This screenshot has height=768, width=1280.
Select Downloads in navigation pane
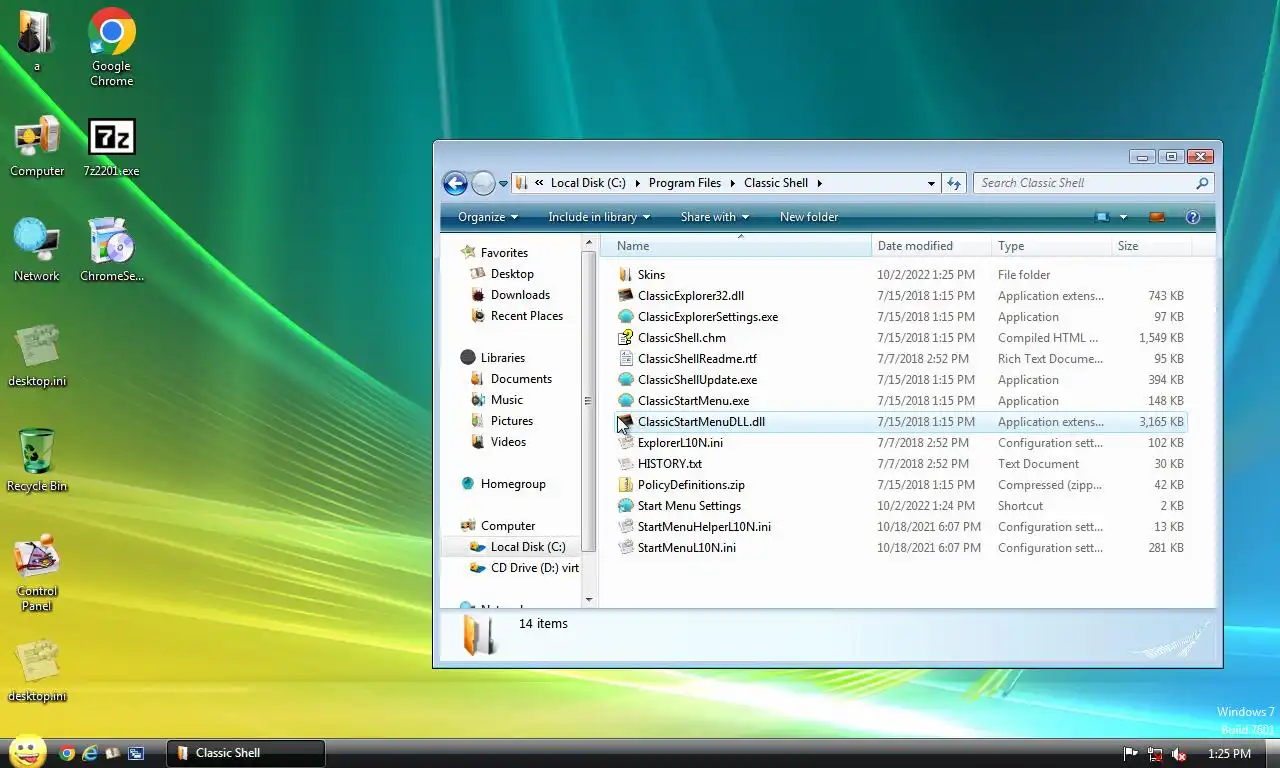[520, 295]
